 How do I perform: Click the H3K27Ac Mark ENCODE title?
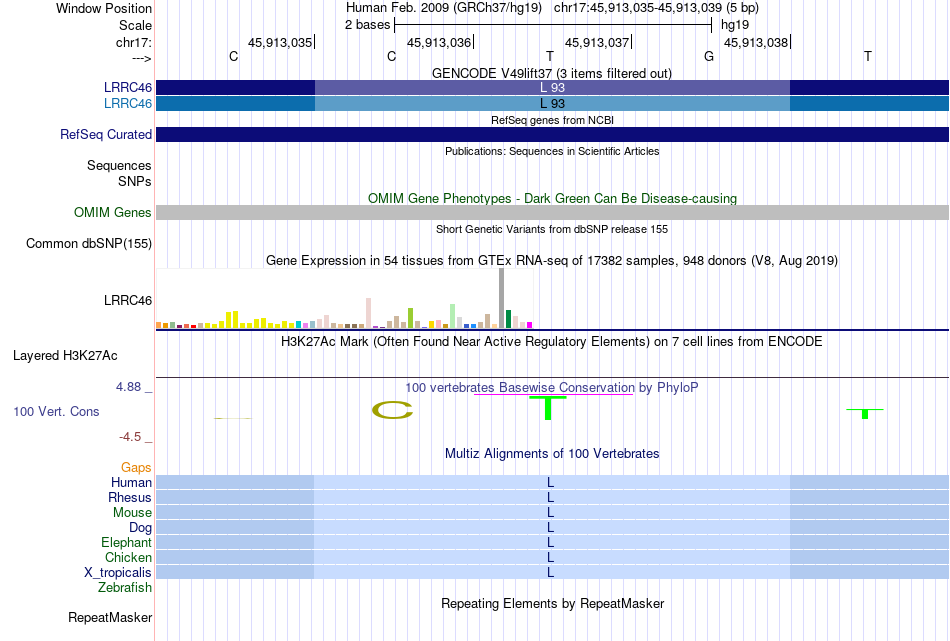[551, 342]
